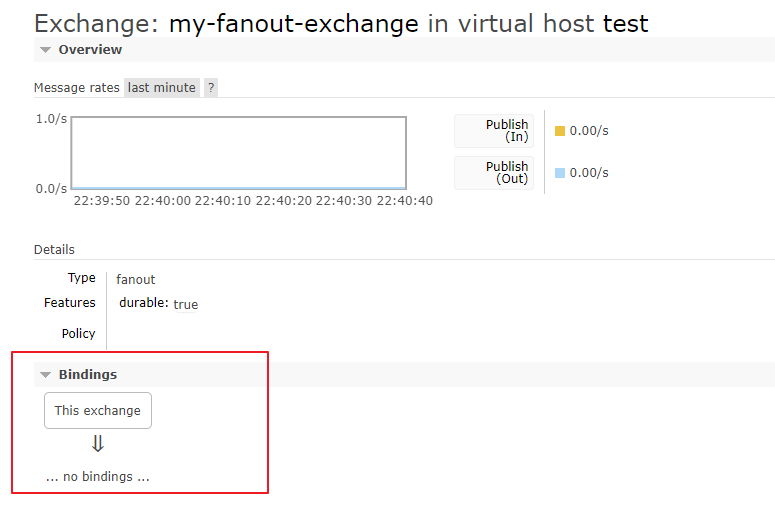Open the question mark help for message rates
The image size is (775, 509).
click(x=211, y=88)
